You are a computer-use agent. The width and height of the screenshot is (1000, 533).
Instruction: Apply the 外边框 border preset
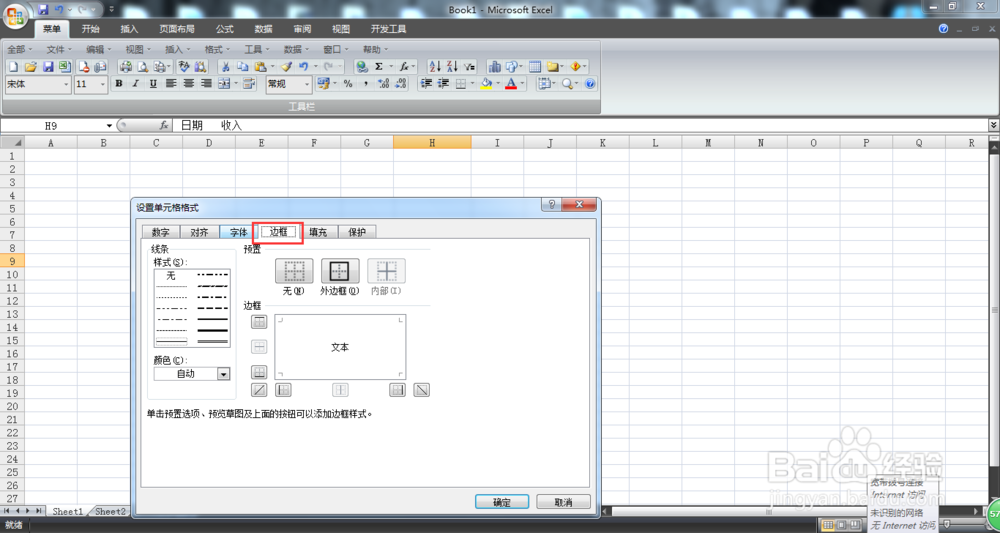(x=340, y=271)
